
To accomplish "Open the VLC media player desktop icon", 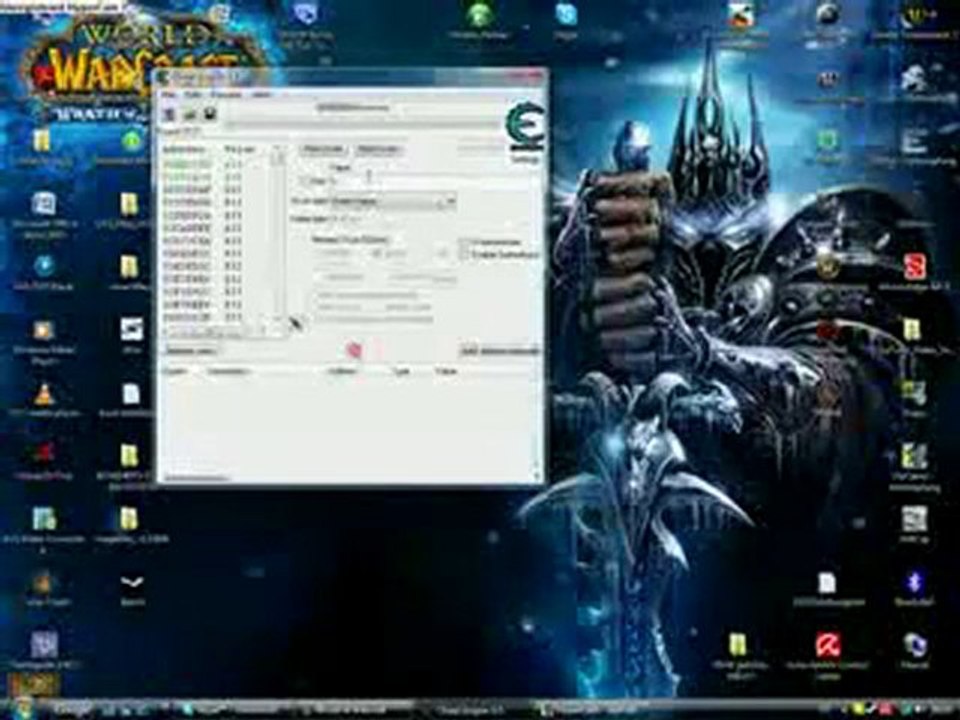I will (43, 396).
